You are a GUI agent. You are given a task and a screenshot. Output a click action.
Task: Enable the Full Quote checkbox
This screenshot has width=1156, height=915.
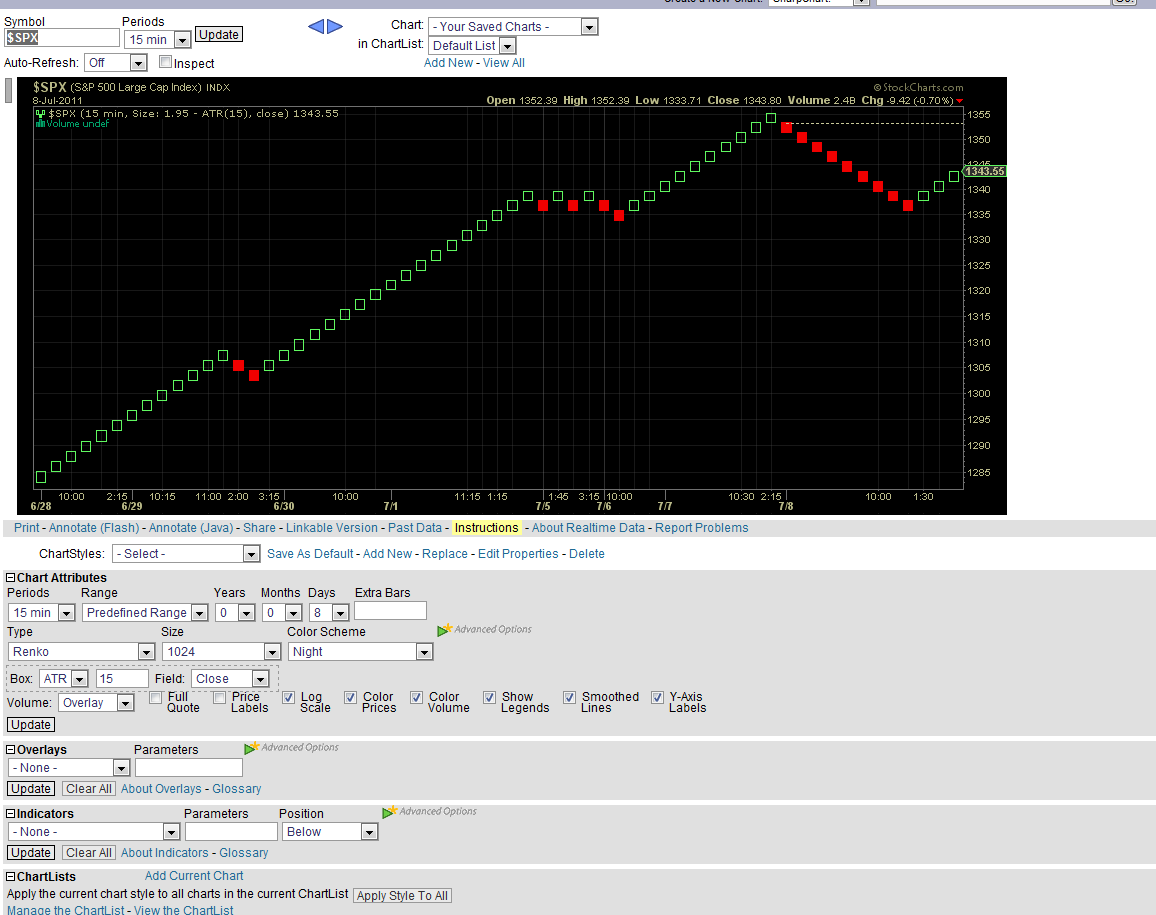(x=156, y=697)
